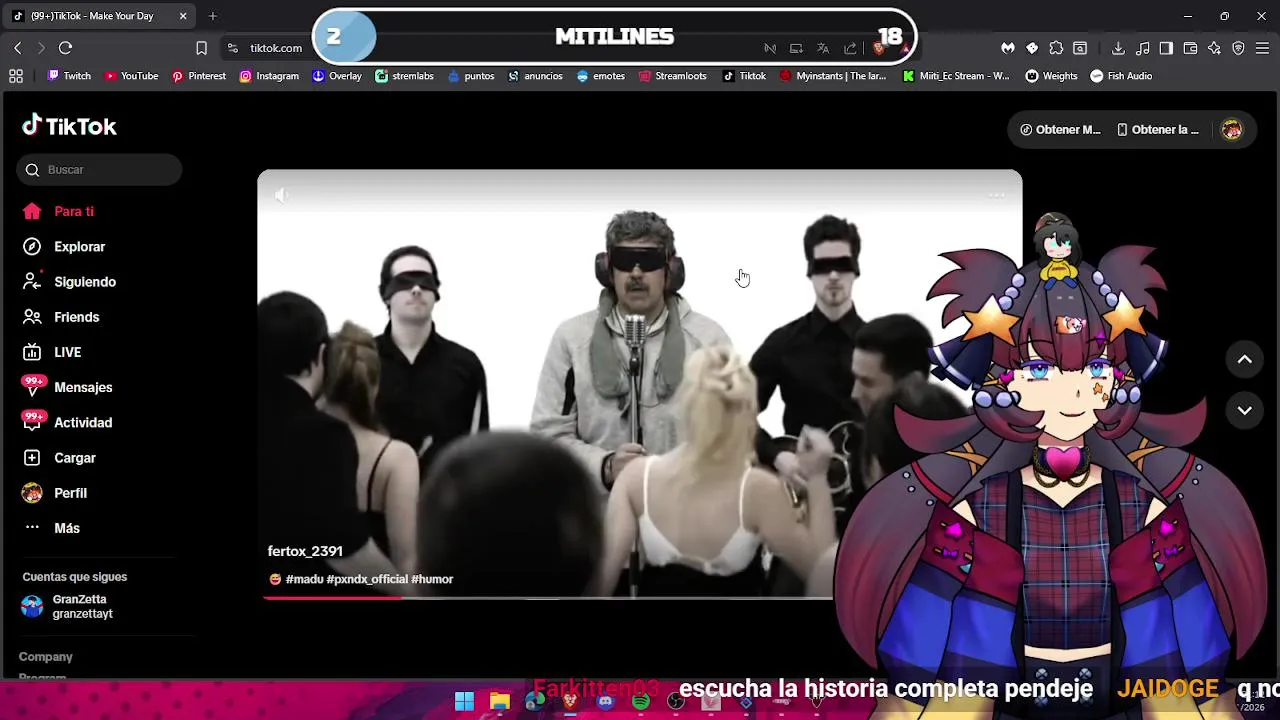Open the Fish Audio bookmark
1280x720 pixels.
click(1121, 76)
